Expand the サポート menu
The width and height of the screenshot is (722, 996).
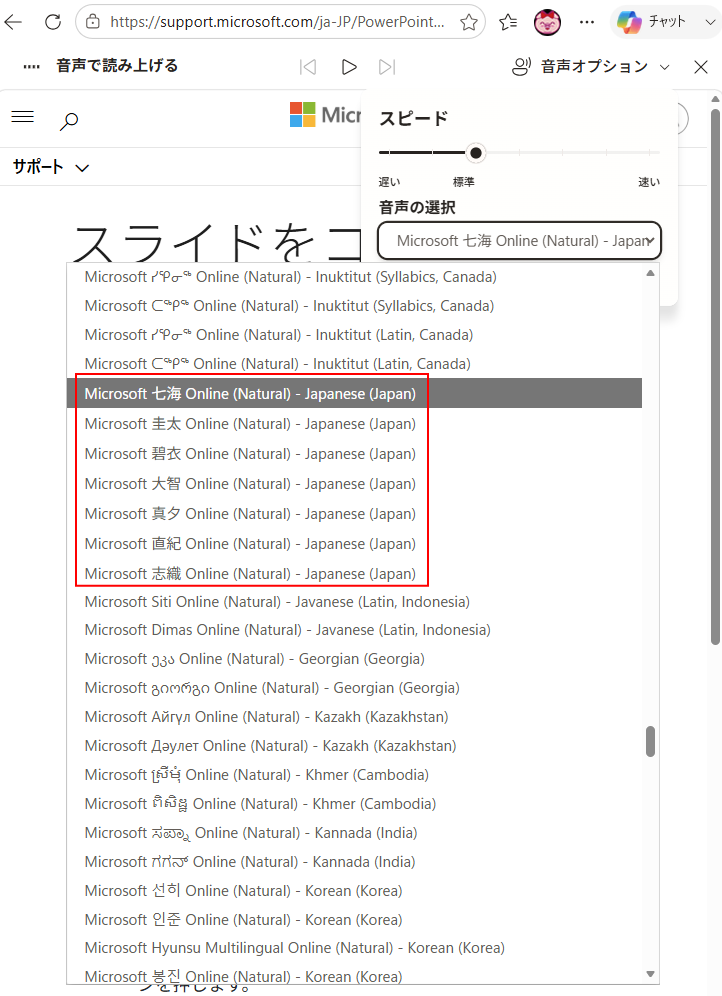(x=51, y=167)
